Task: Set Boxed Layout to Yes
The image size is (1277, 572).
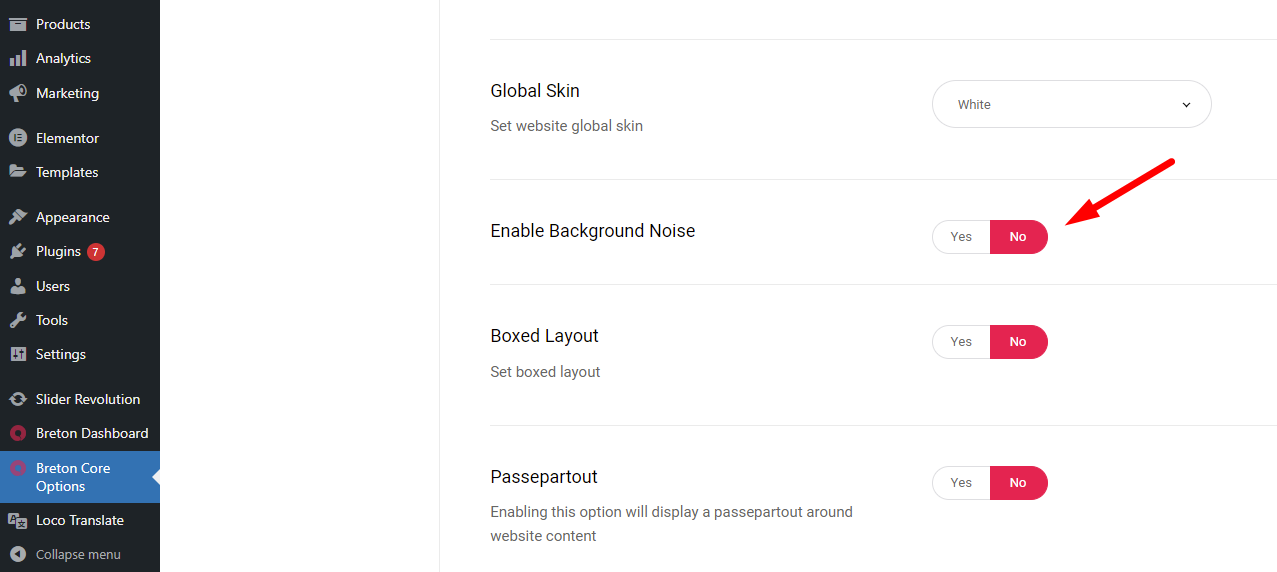Action: click(x=961, y=342)
